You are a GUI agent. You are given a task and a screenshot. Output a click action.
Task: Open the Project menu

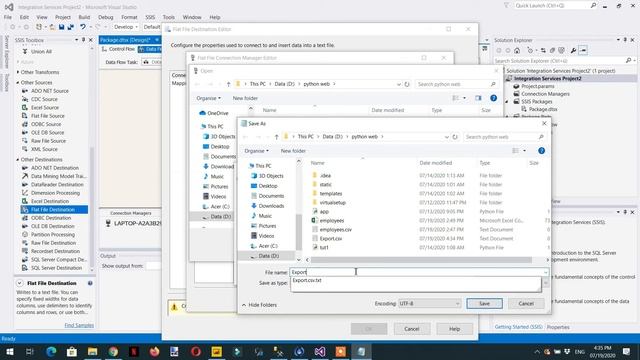coord(63,17)
